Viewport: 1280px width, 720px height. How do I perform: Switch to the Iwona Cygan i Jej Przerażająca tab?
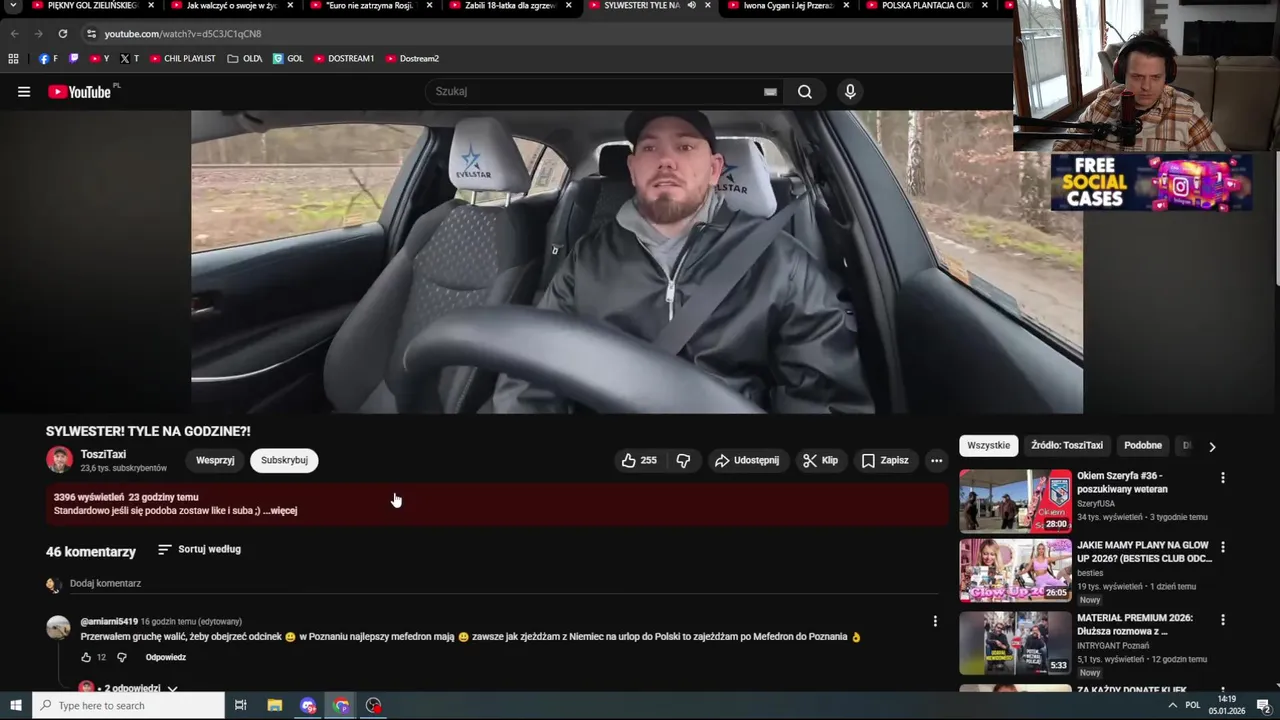click(x=788, y=5)
